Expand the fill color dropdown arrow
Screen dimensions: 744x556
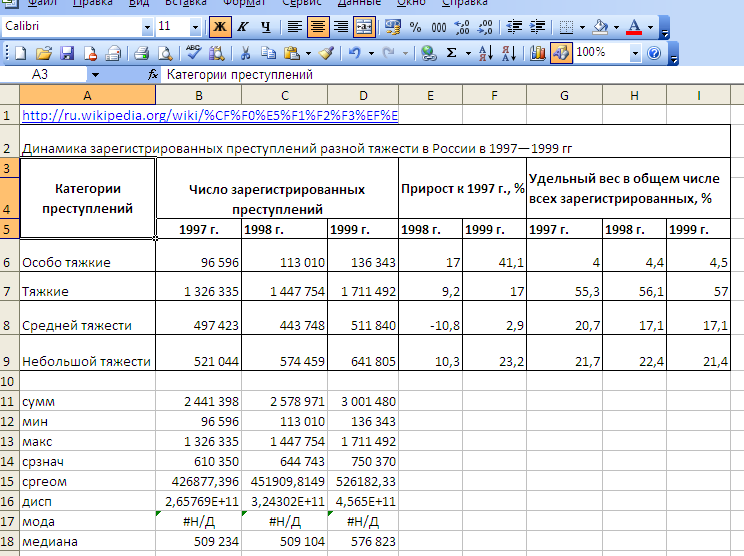(x=616, y=27)
